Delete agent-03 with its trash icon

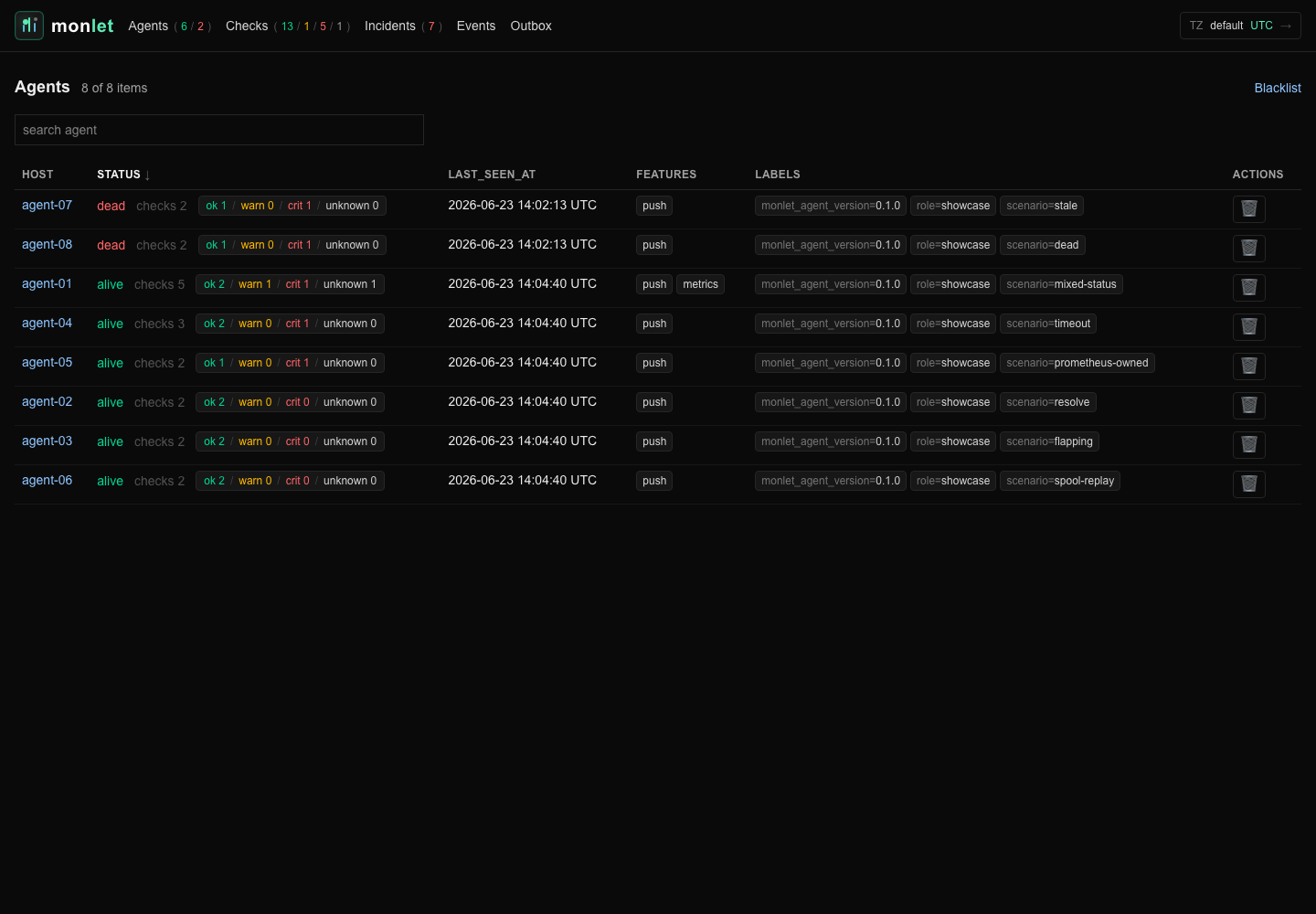(1248, 444)
